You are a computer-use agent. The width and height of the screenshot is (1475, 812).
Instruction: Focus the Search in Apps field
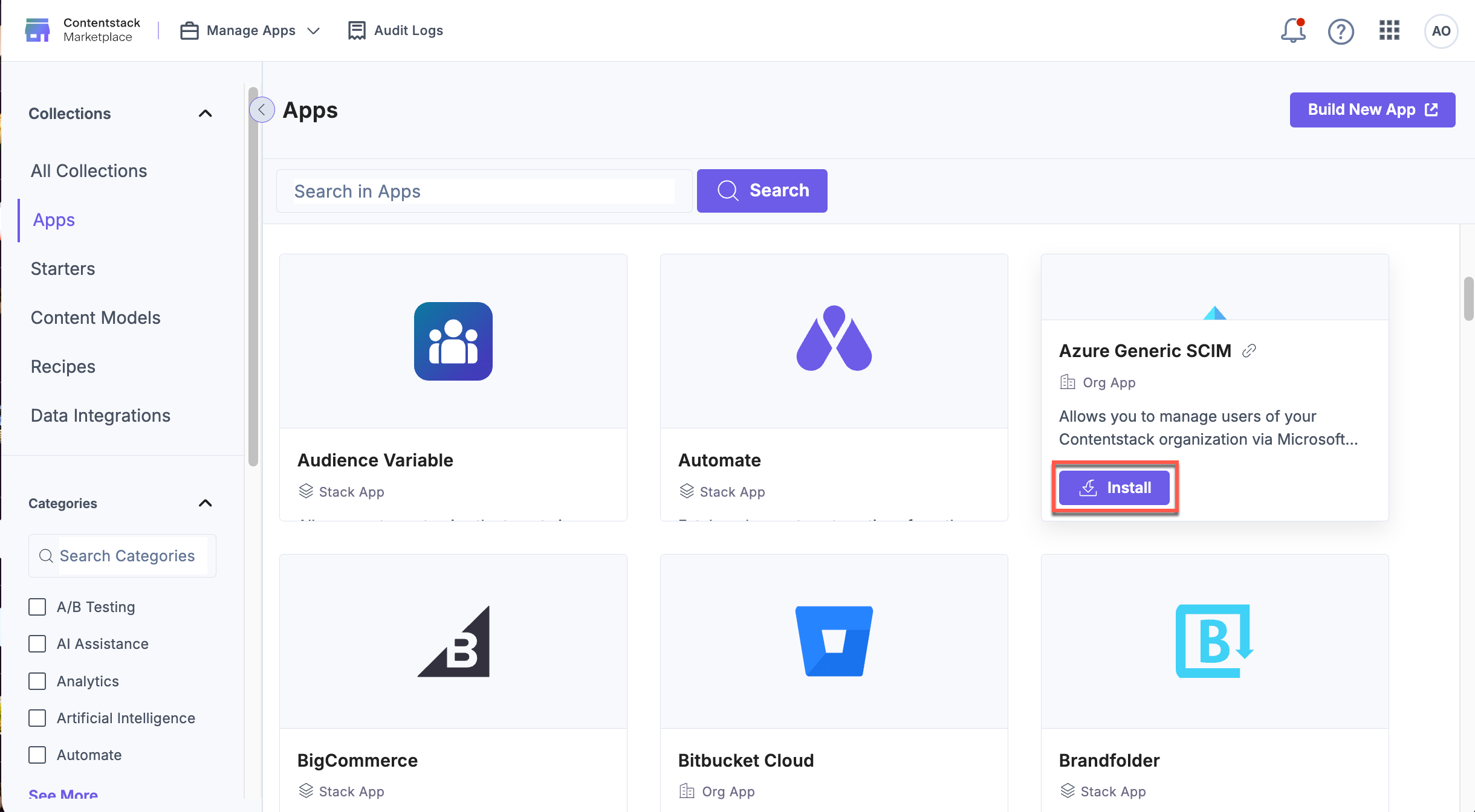click(x=484, y=191)
